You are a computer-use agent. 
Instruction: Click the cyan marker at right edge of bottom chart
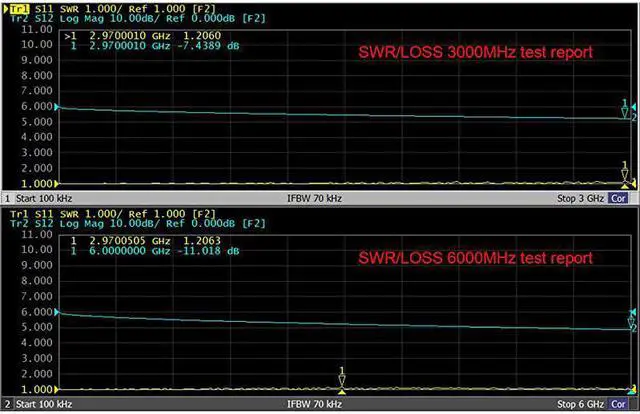click(x=631, y=322)
